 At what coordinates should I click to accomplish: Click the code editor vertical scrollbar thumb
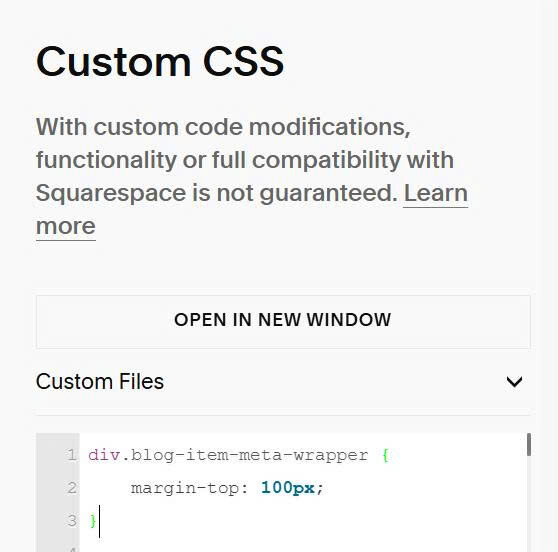click(x=529, y=444)
